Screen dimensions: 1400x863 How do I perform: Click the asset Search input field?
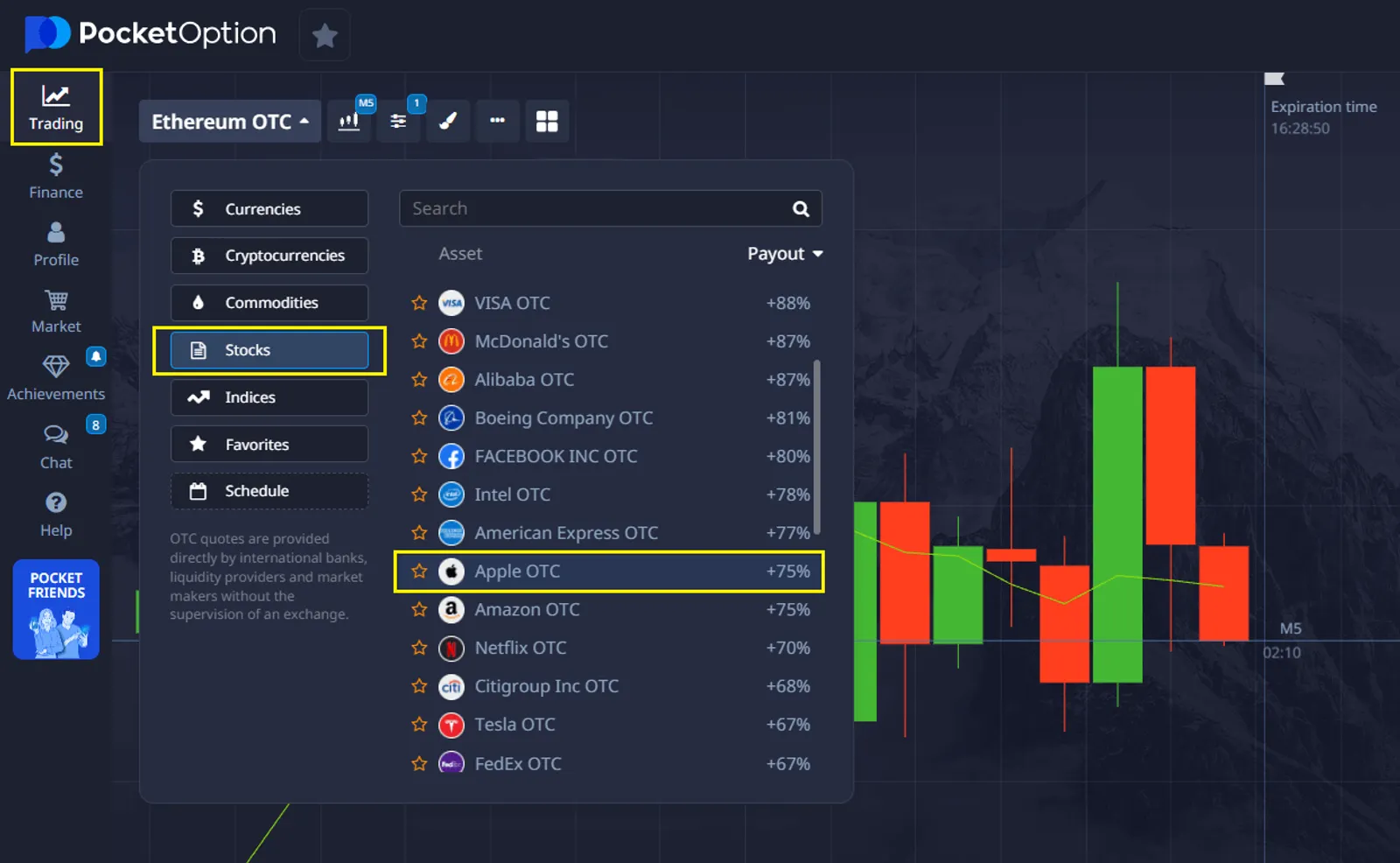coord(595,209)
